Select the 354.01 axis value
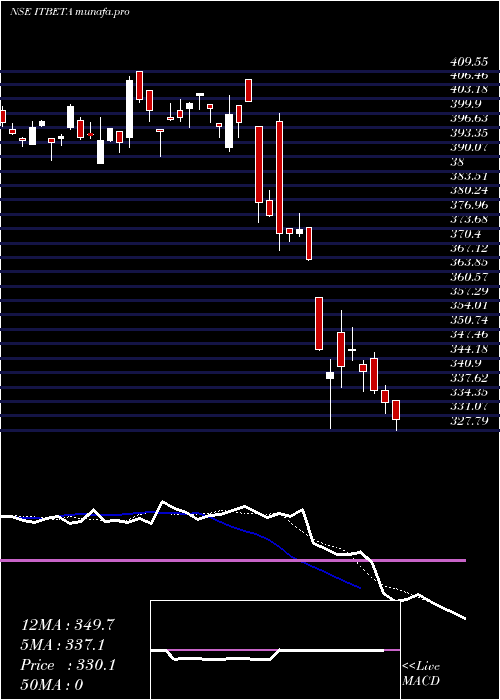 [468, 305]
